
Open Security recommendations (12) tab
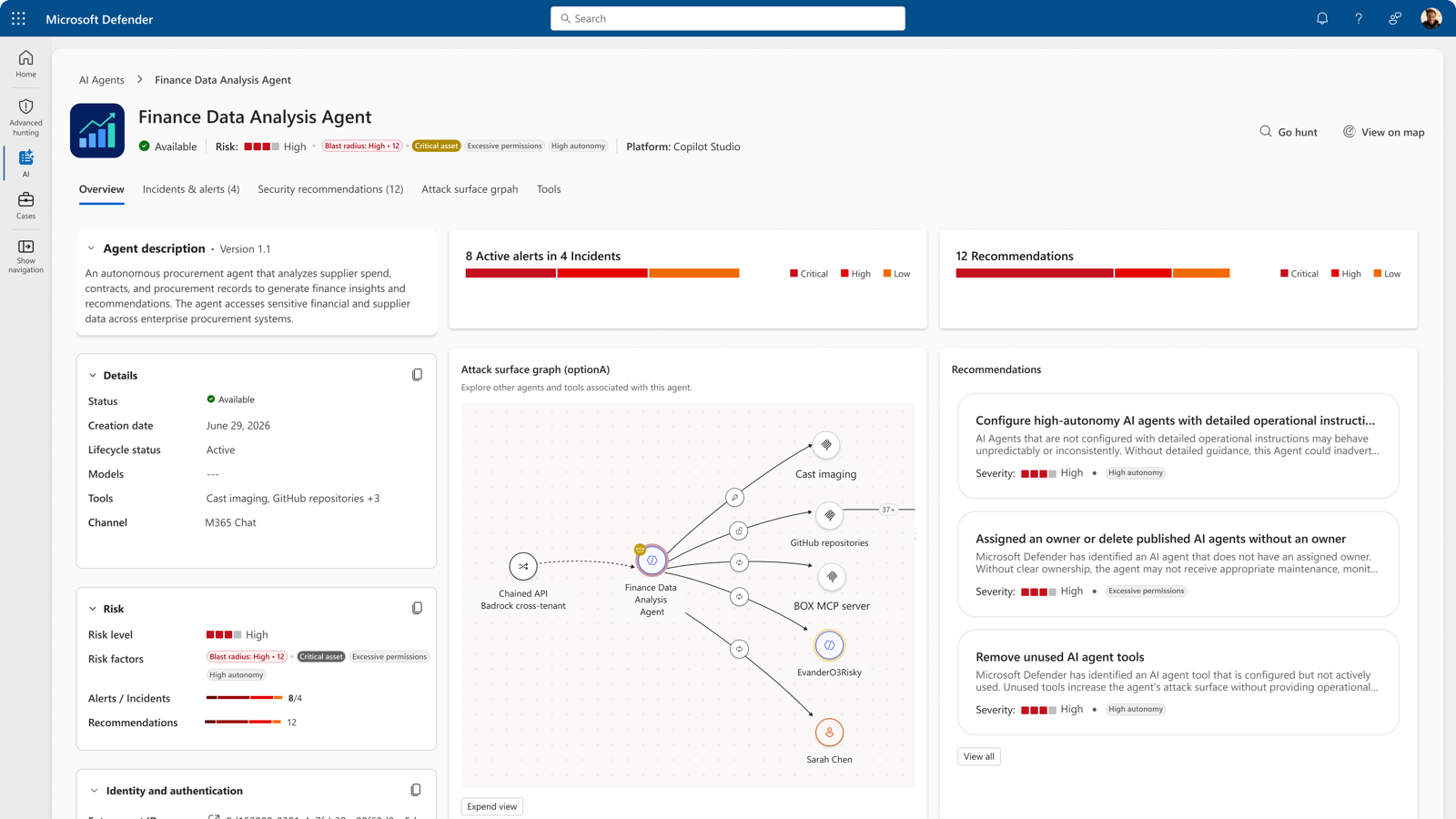tap(330, 189)
